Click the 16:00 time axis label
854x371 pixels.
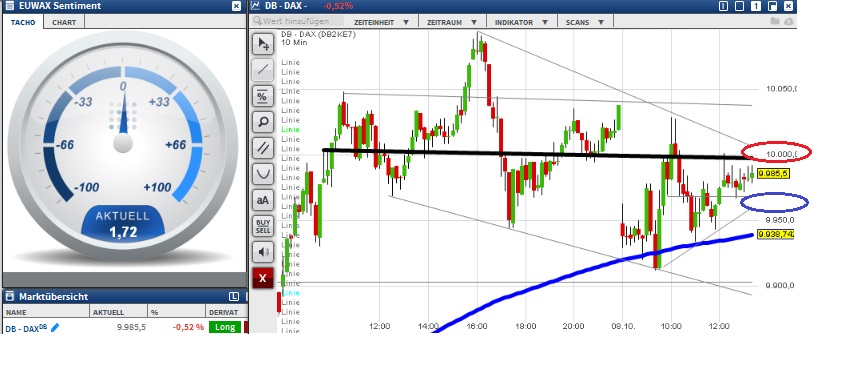click(477, 326)
